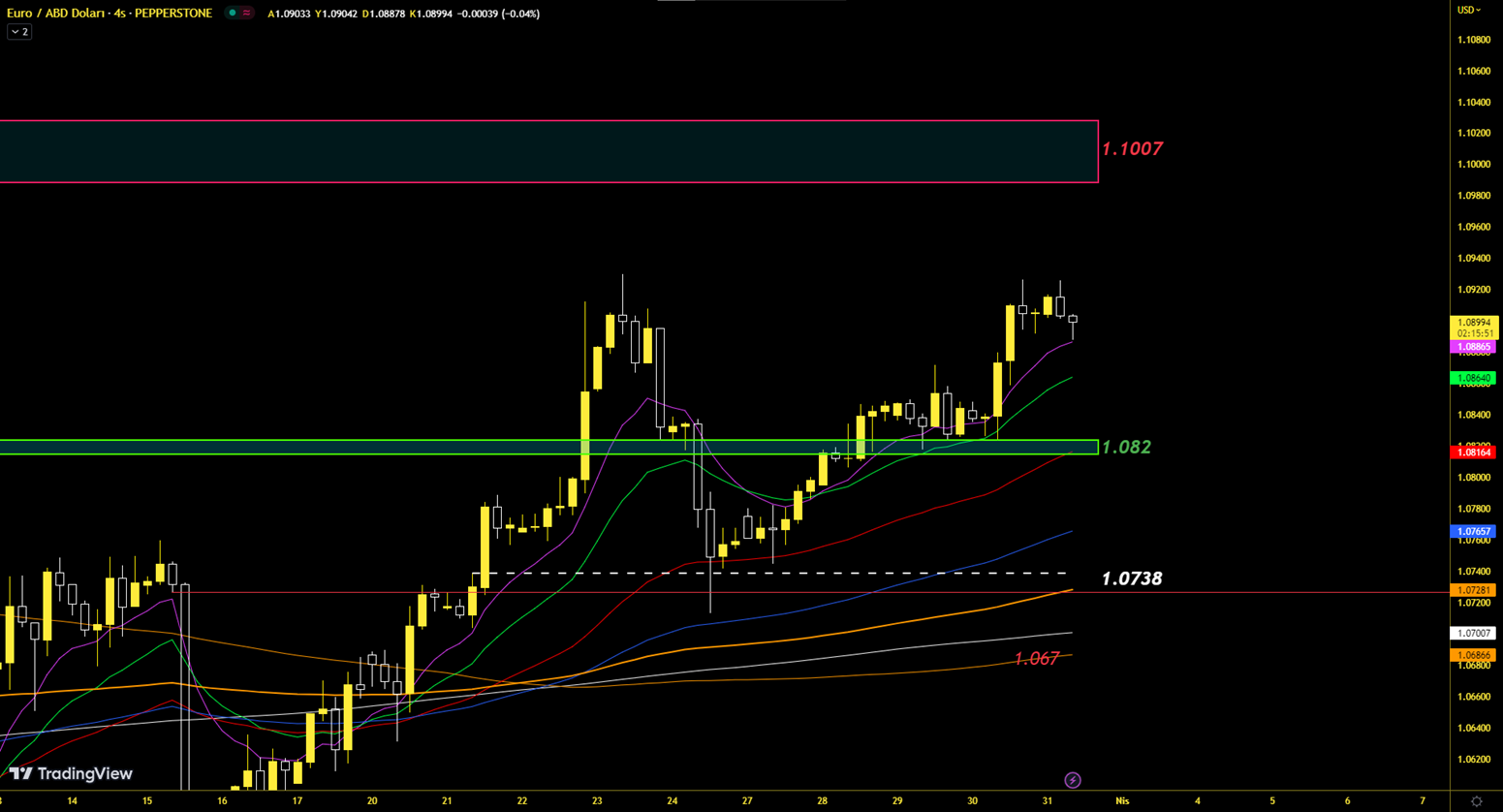Click the open value A1.09033 in legend
Viewport: 1503px width, 812px height.
click(289, 14)
